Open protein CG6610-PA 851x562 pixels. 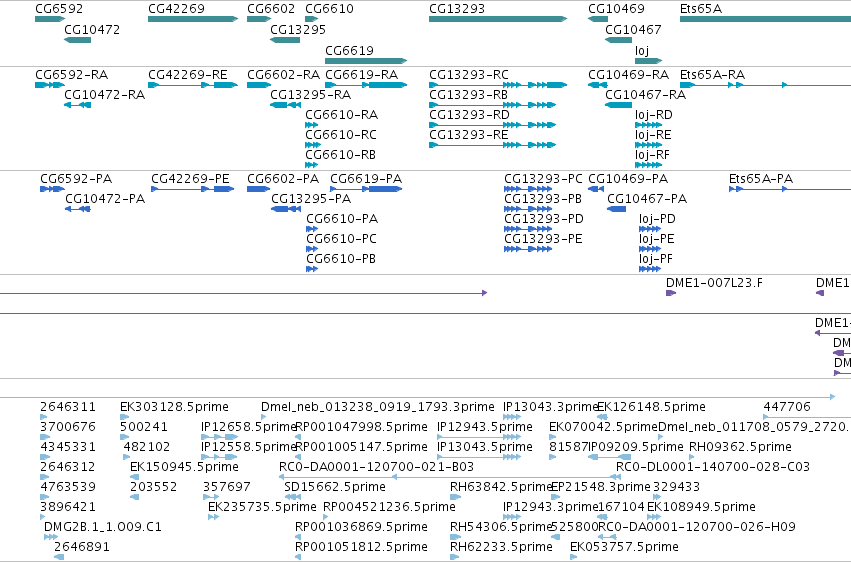(342, 219)
